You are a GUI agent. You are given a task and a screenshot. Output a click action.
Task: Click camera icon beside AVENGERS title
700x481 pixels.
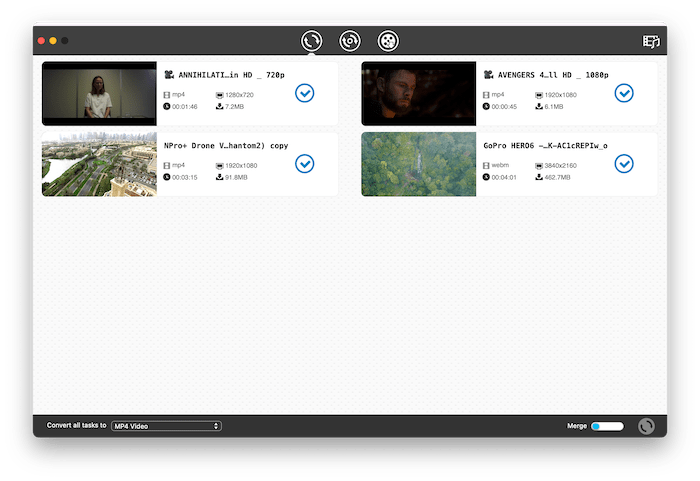(489, 74)
